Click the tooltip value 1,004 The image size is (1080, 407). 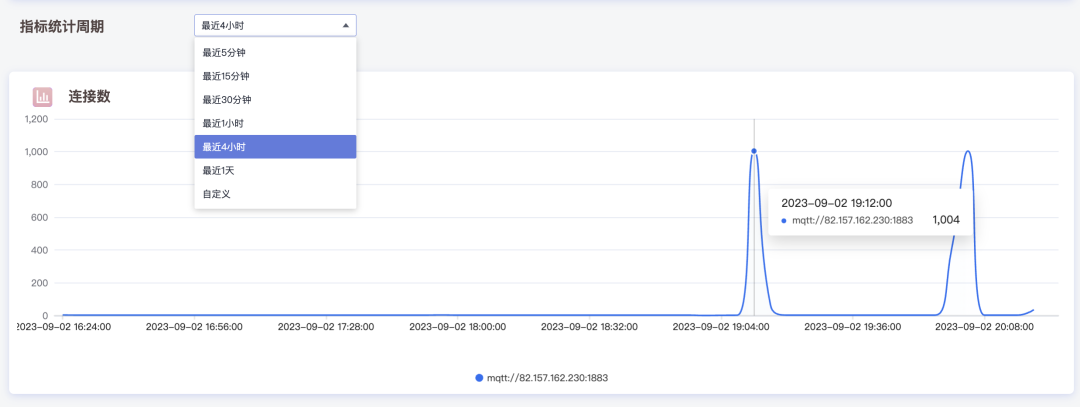tap(946, 219)
